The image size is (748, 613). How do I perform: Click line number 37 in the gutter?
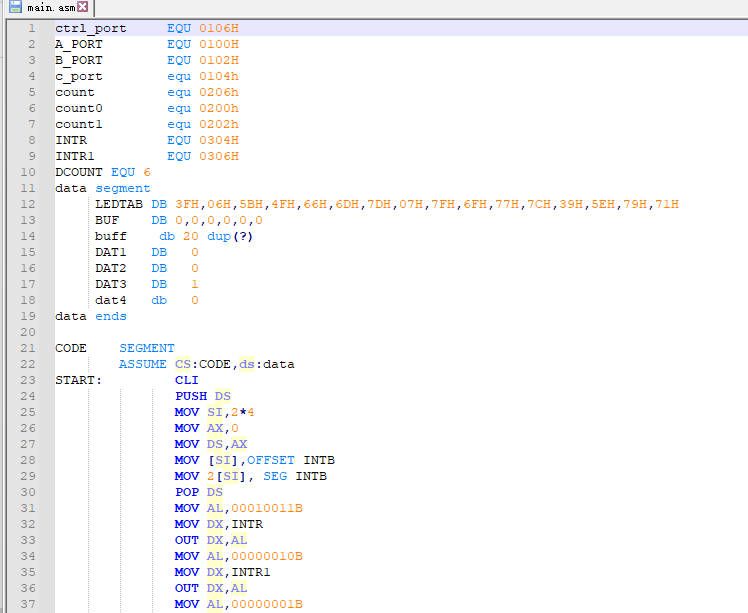[x=28, y=604]
